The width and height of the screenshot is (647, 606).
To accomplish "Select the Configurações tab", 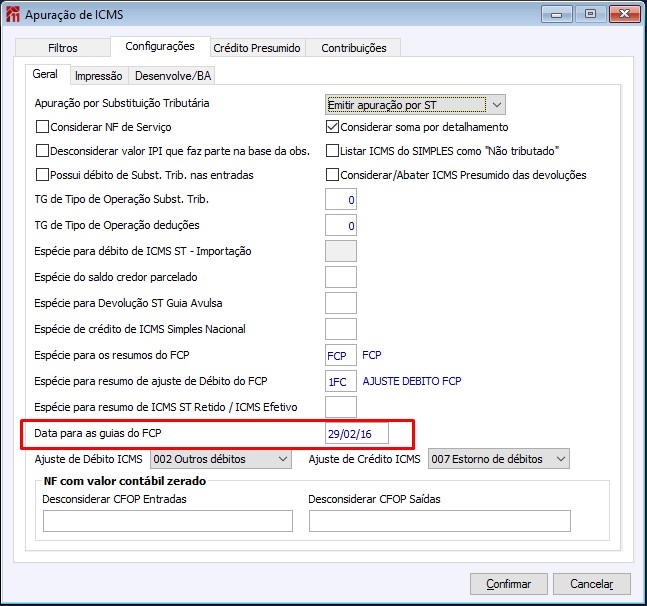I will click(160, 46).
